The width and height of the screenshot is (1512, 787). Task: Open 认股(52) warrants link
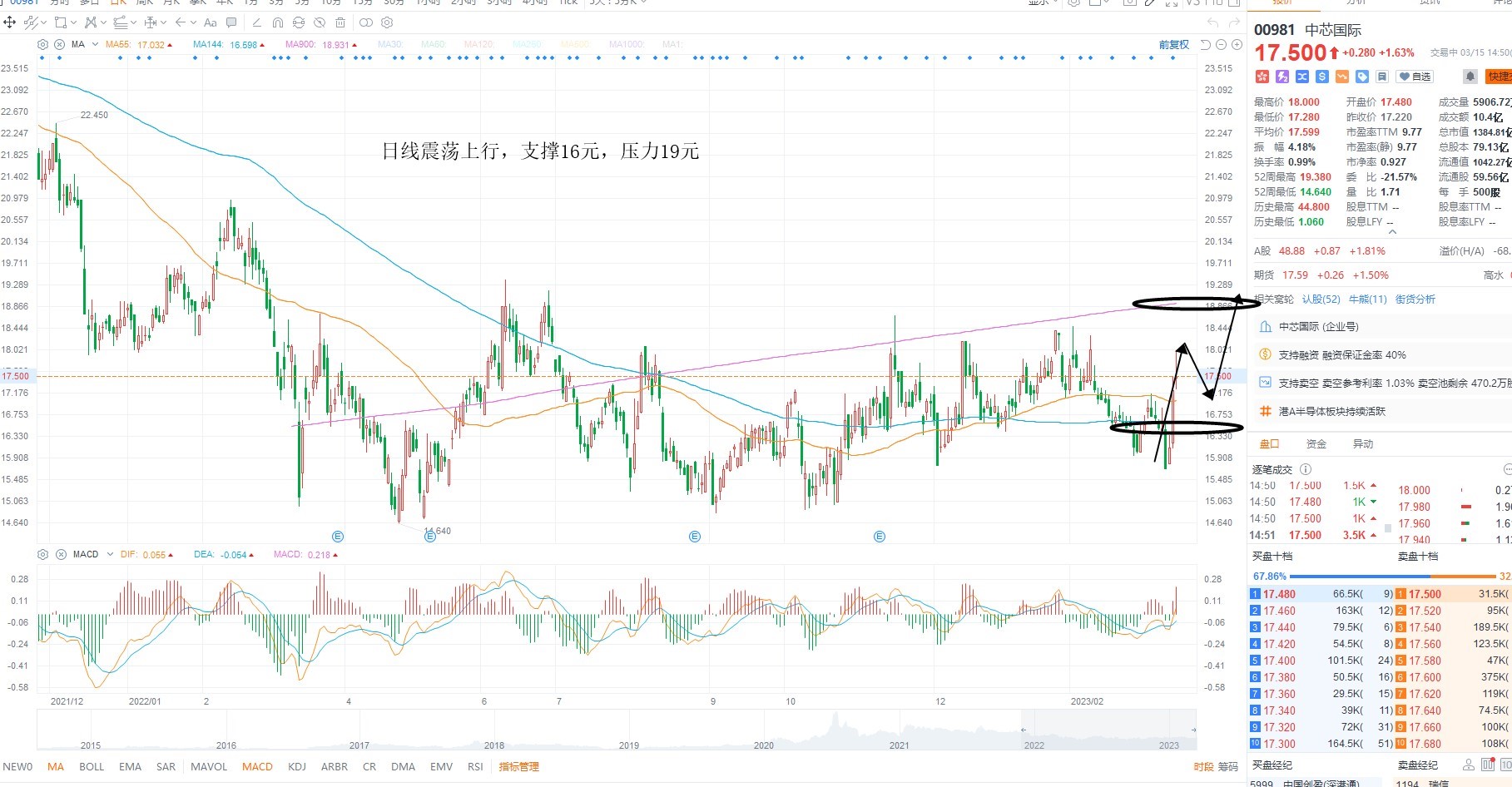point(1321,299)
